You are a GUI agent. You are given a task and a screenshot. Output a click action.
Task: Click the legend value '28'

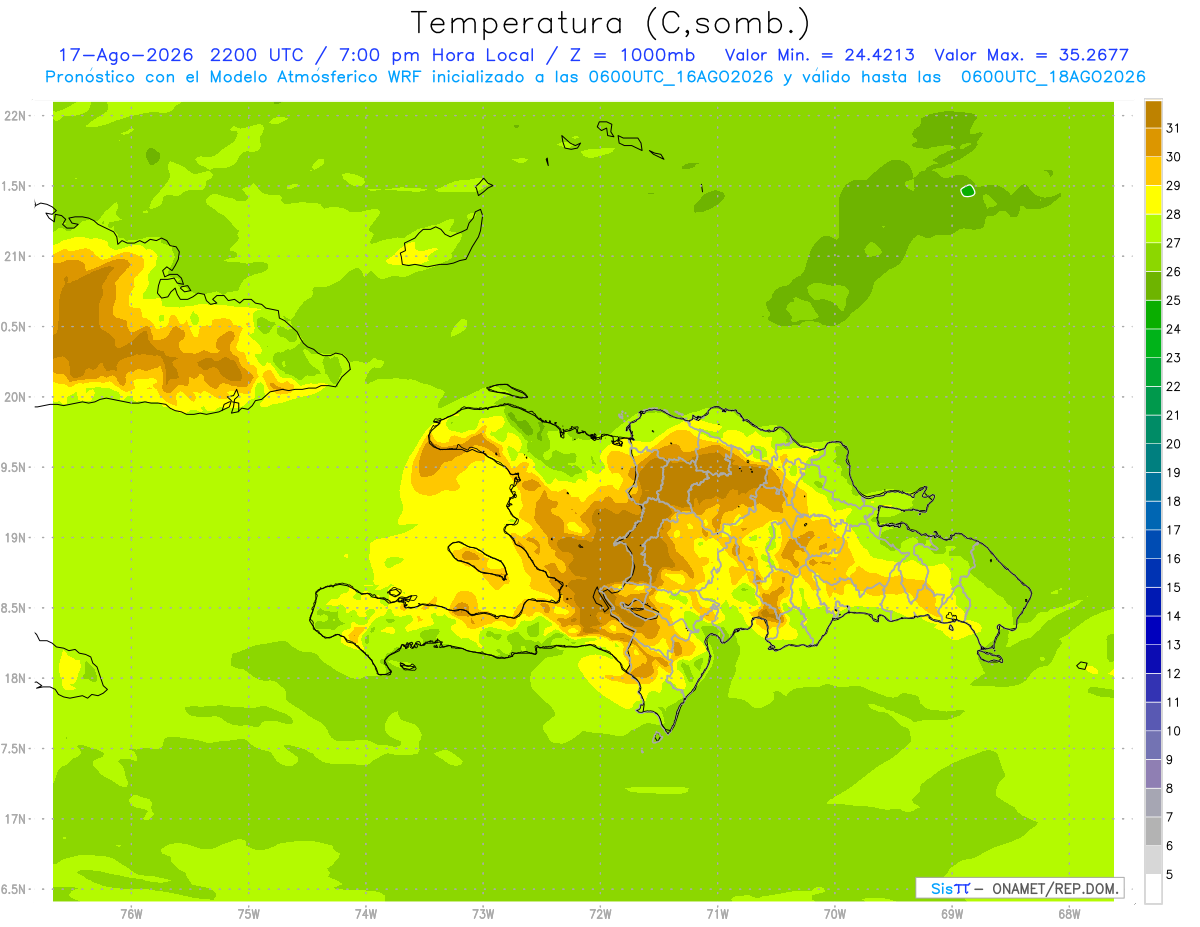click(x=1173, y=214)
